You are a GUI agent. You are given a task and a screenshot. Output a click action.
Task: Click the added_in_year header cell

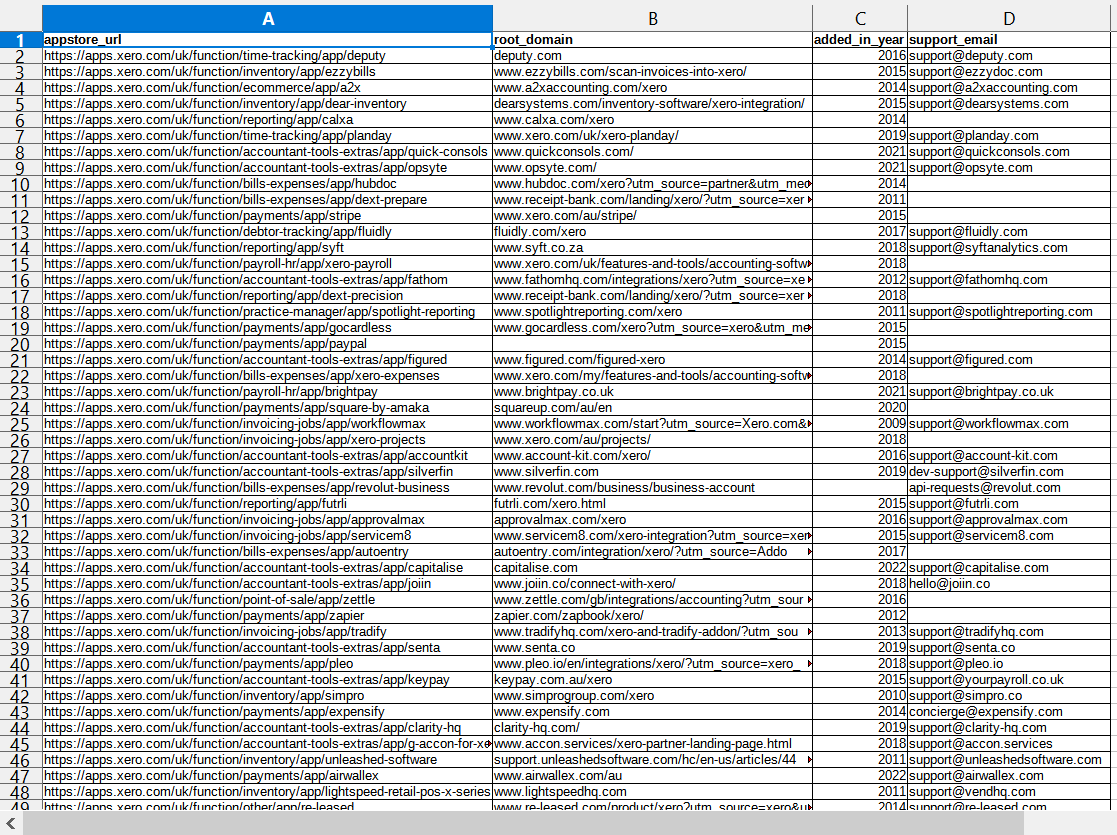pos(860,40)
